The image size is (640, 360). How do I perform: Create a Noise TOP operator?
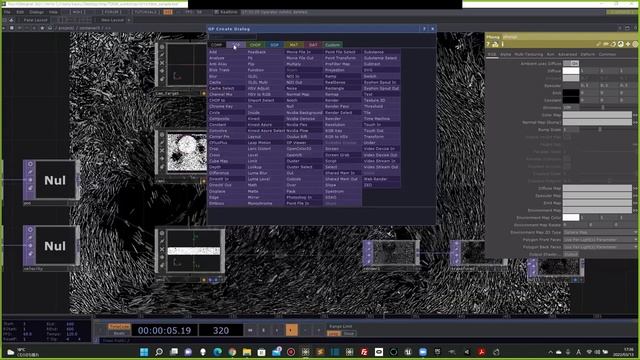click(303, 88)
